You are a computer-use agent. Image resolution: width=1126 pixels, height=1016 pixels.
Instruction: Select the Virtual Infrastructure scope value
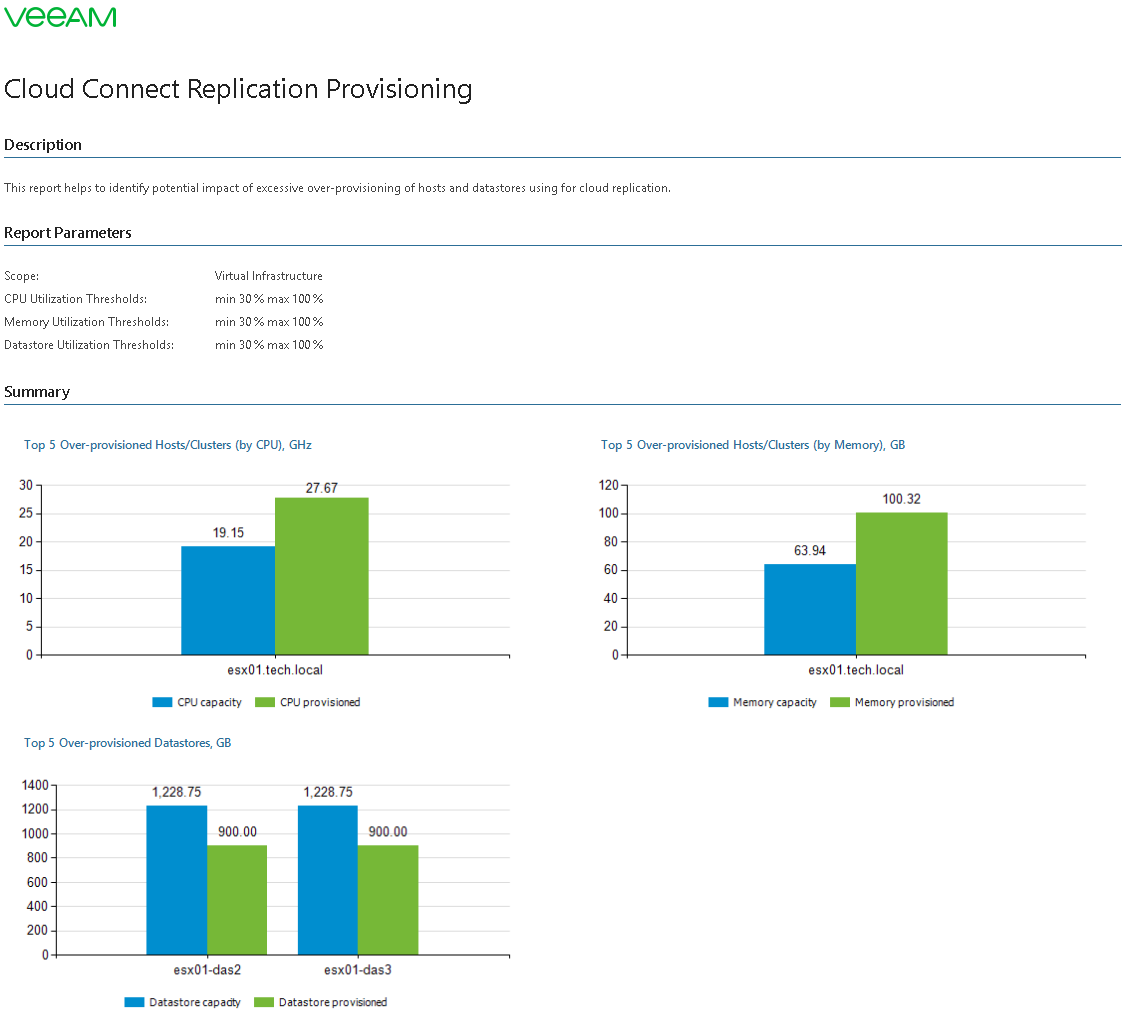coord(269,276)
